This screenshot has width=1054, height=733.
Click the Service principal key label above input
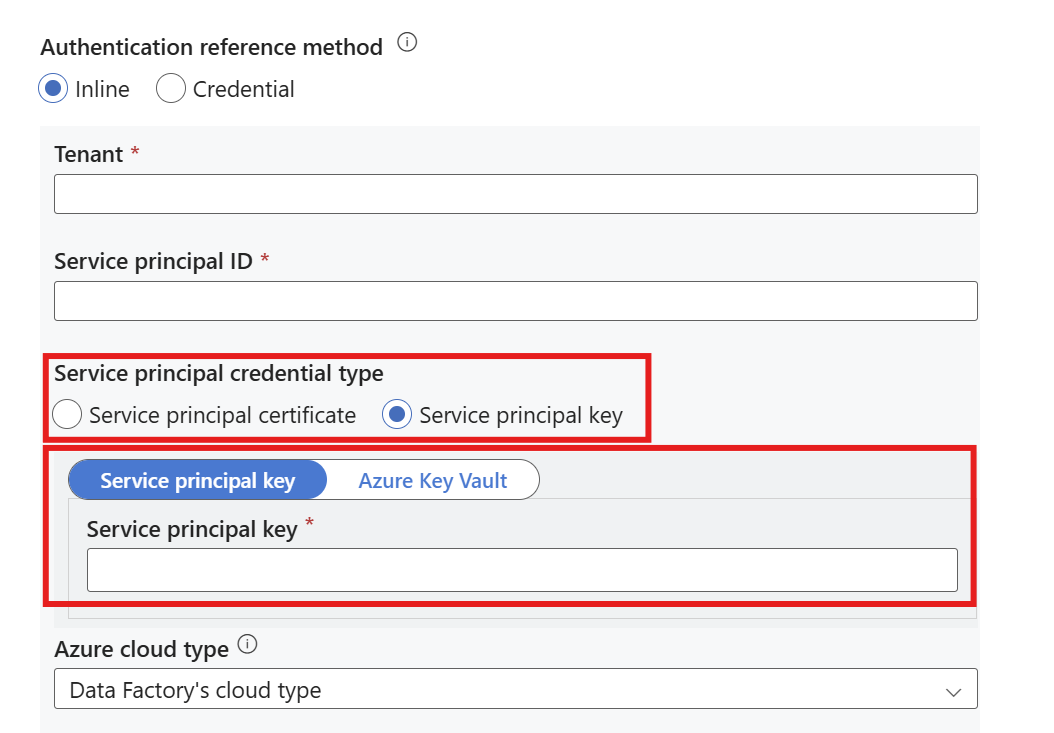pyautogui.click(x=192, y=530)
